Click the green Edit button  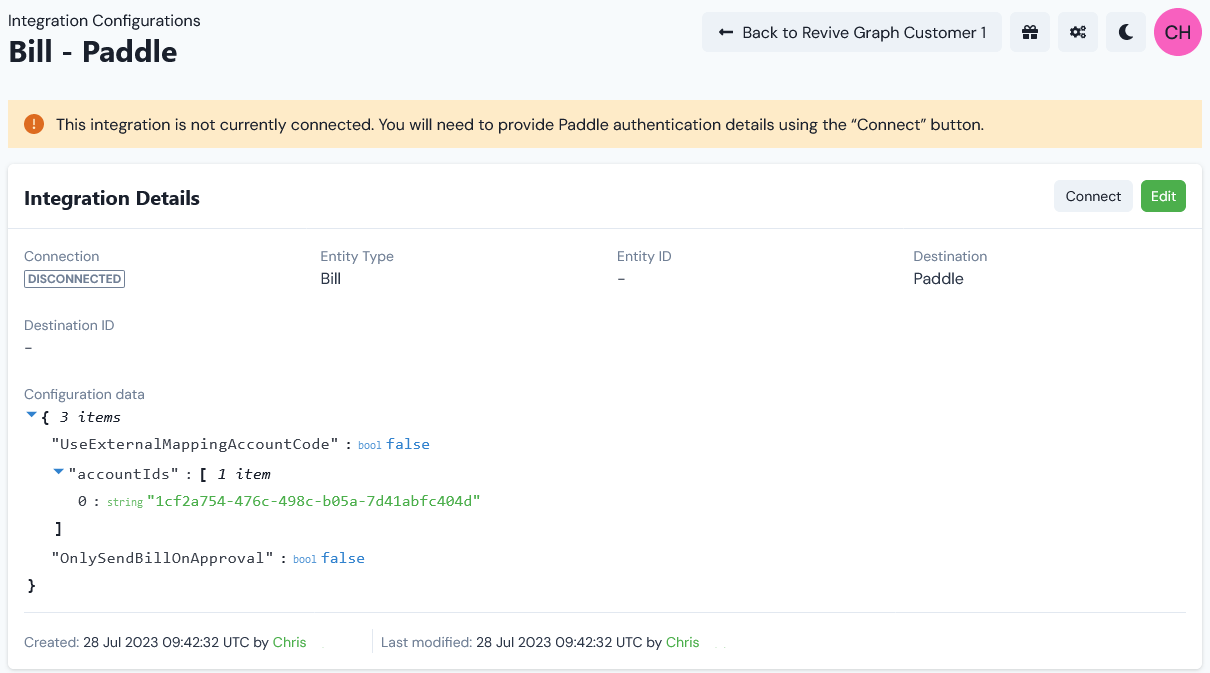1163,196
